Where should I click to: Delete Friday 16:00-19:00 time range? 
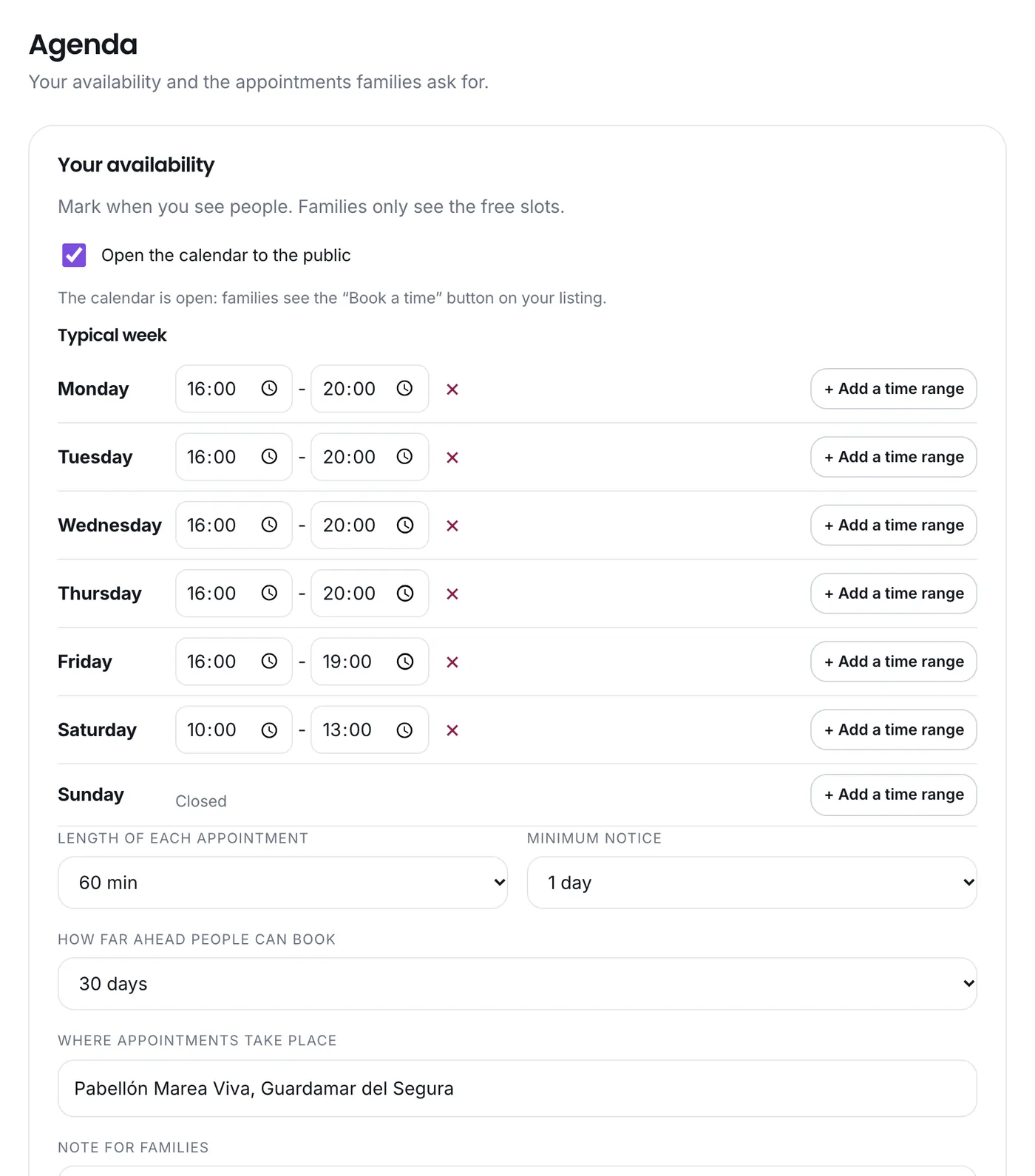452,662
